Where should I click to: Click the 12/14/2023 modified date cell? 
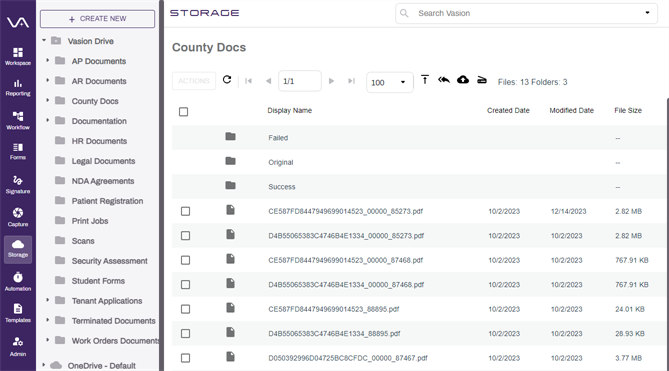568,211
